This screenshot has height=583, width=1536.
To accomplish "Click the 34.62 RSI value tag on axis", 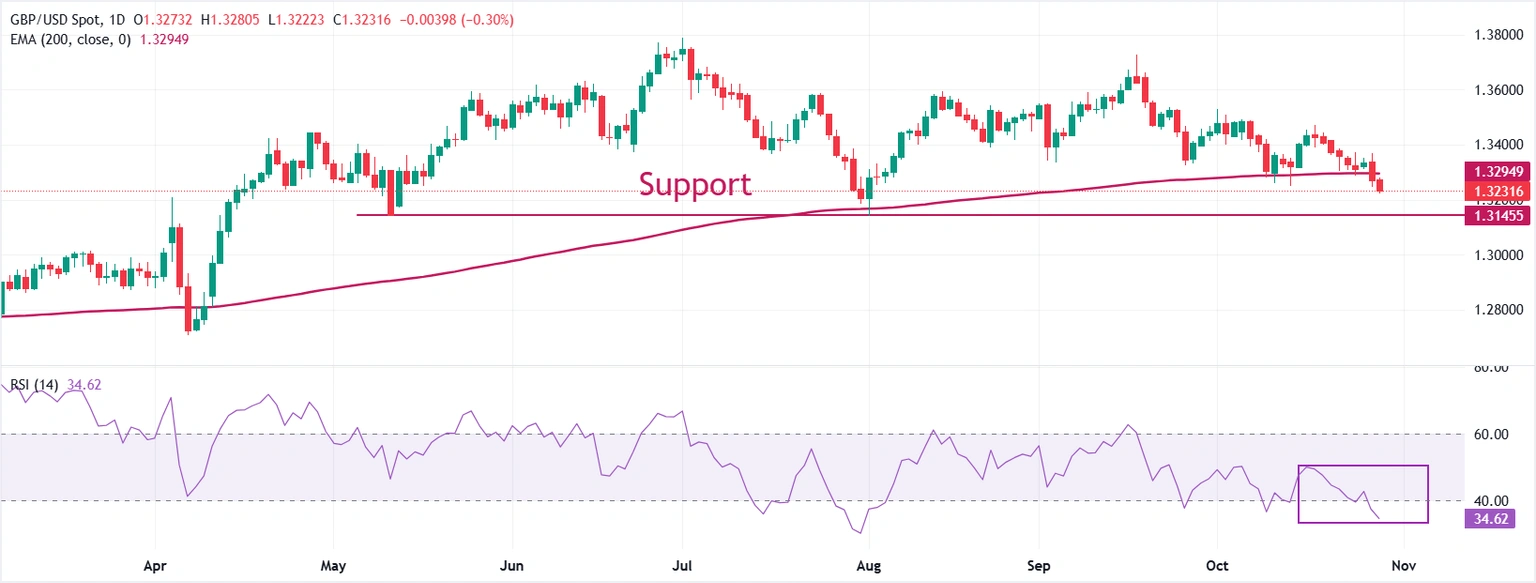I will click(1487, 518).
